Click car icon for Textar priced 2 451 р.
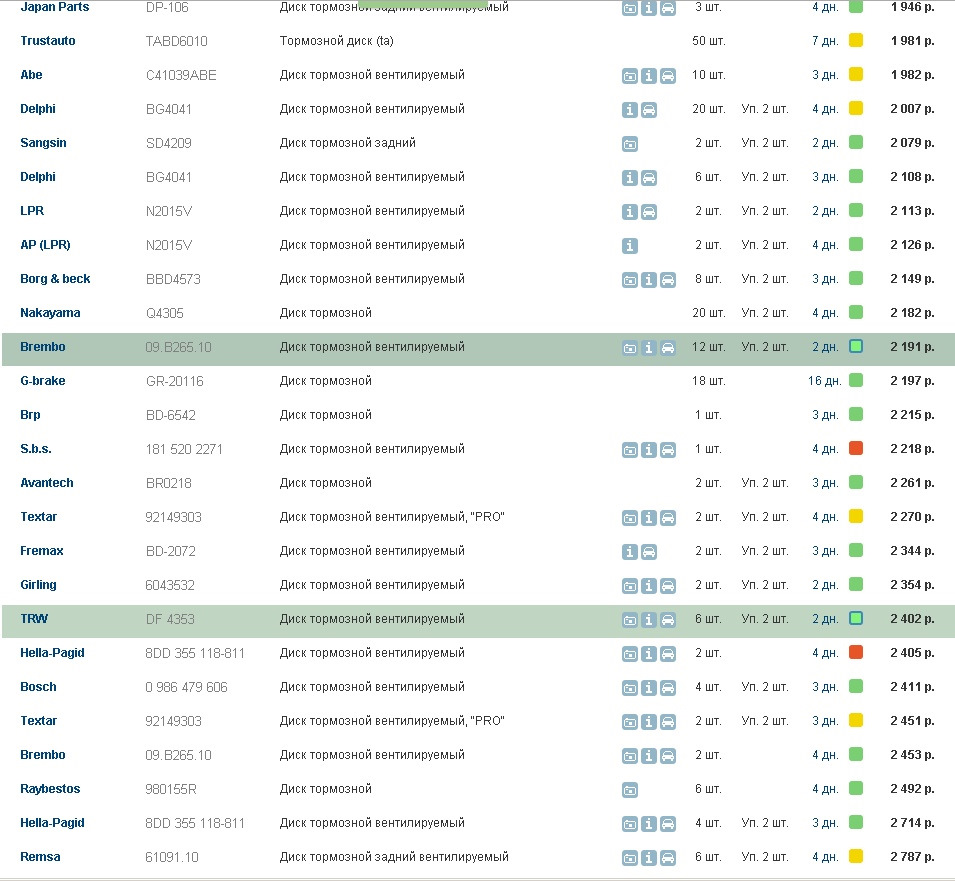Screen dimensions: 955x881 (668, 722)
